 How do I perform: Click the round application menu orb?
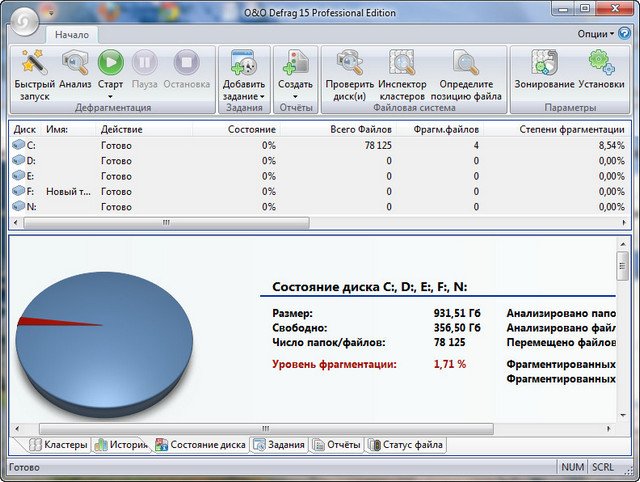click(x=24, y=21)
